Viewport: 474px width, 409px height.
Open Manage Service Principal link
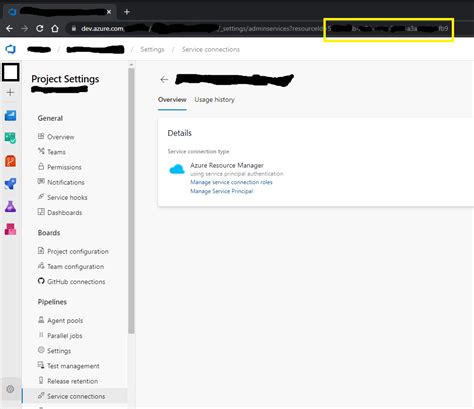222,191
